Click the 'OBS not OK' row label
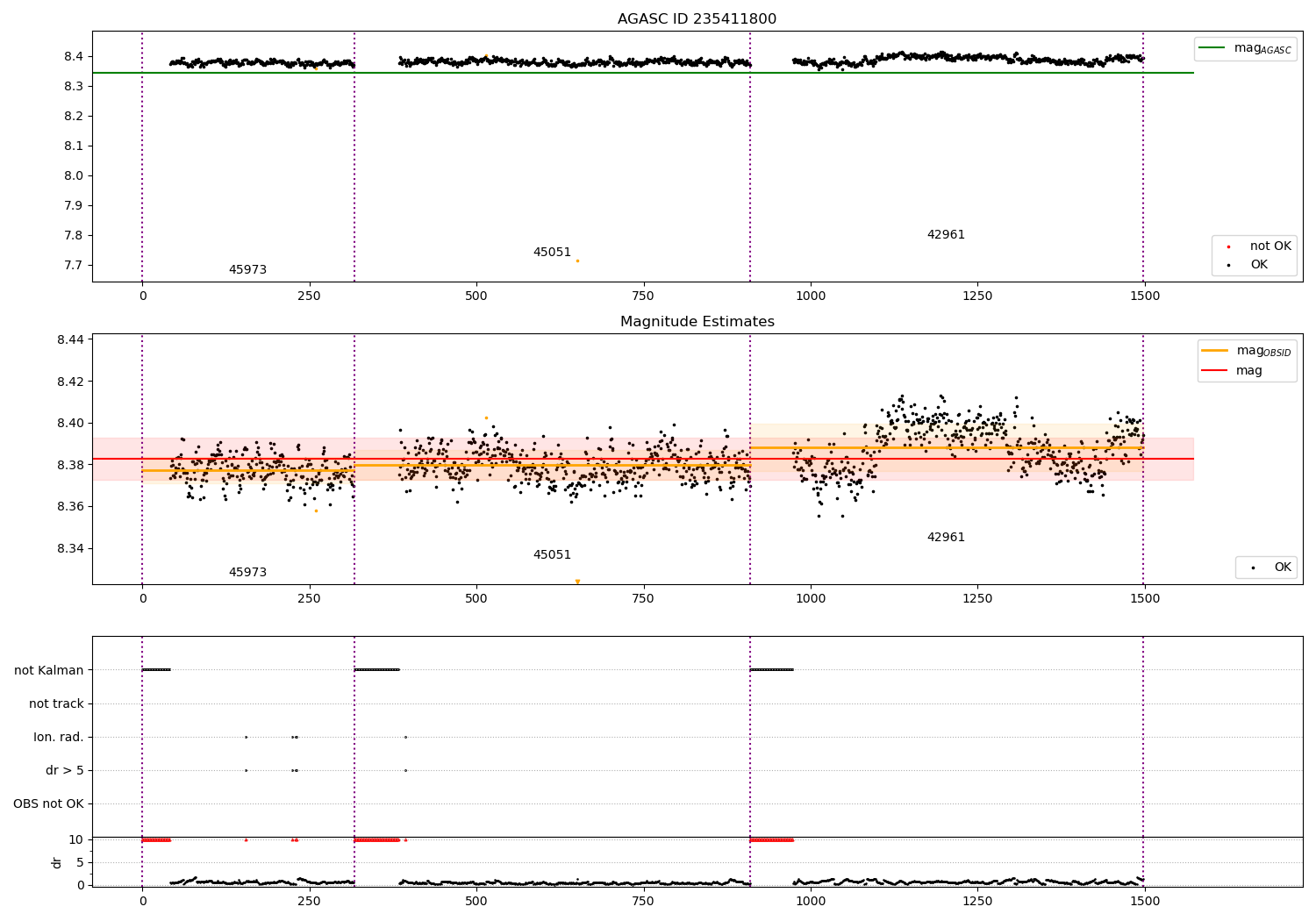The width and height of the screenshot is (1316, 921). click(x=49, y=804)
